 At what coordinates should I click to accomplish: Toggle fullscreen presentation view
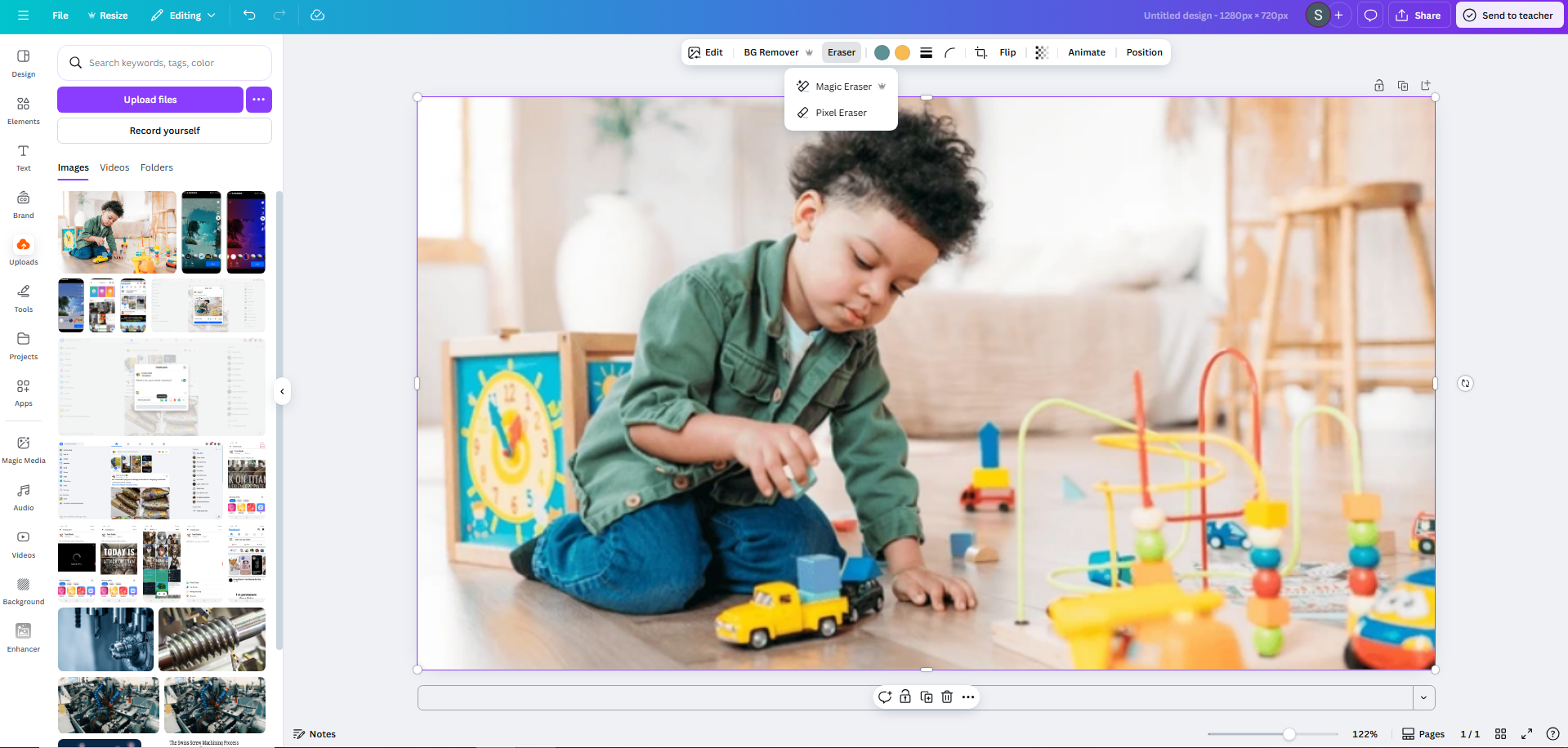tap(1526, 733)
